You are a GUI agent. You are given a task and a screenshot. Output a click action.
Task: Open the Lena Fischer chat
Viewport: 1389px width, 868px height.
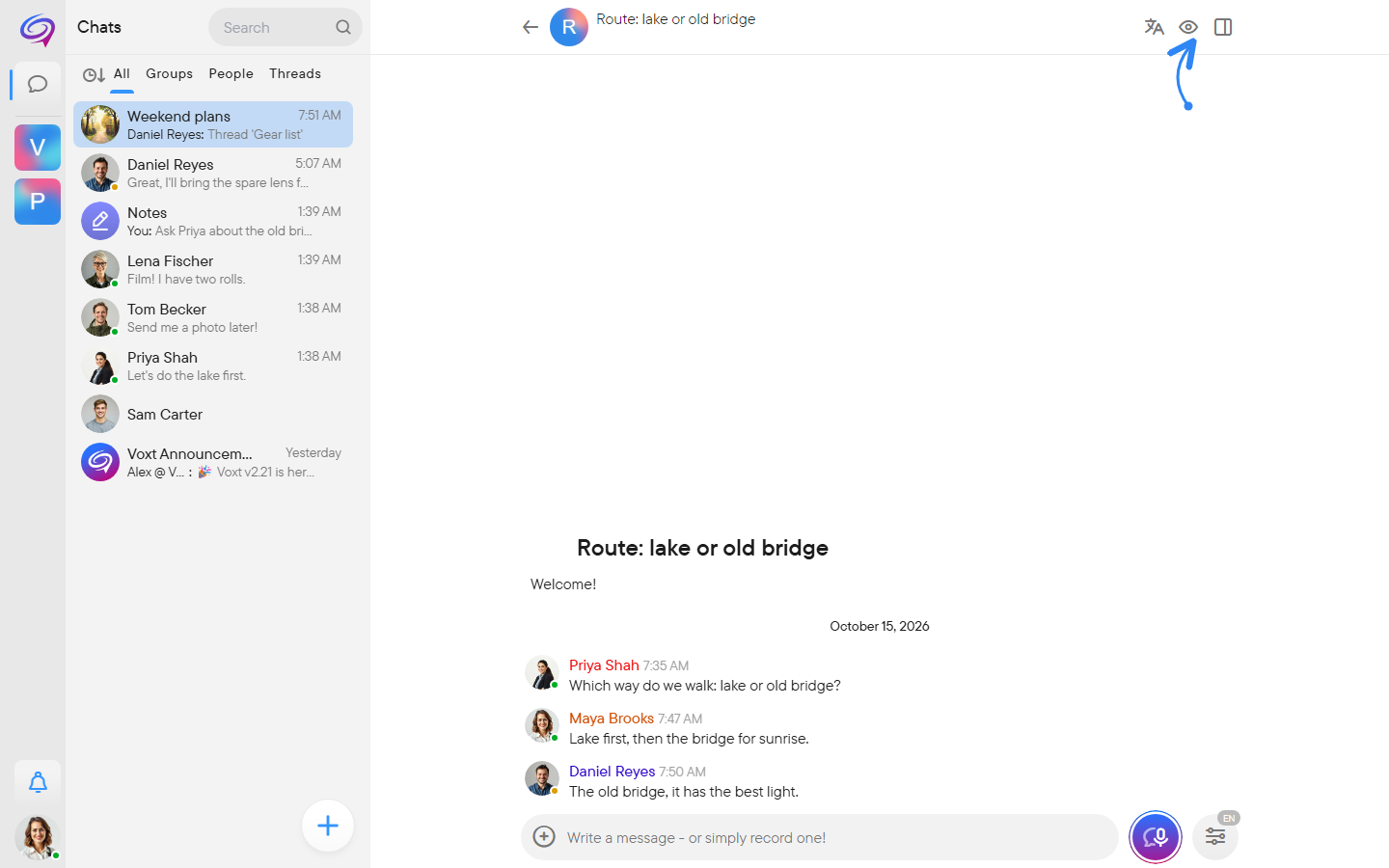pyautogui.click(x=213, y=269)
